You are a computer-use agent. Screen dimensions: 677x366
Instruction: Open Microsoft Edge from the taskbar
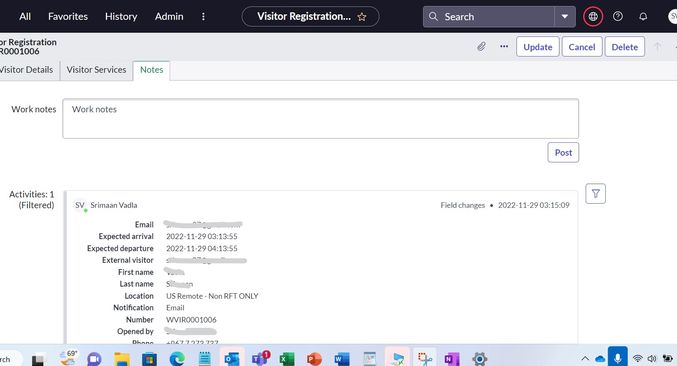pos(177,359)
